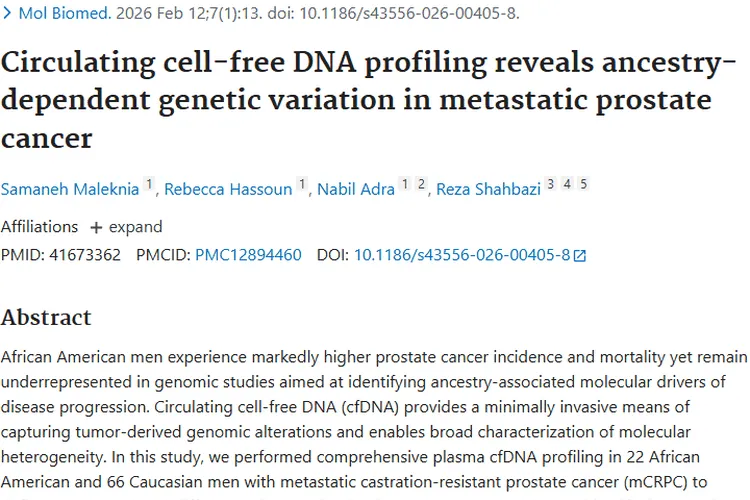Open author Samaneh Maleknia's link
Viewport: 750px width, 500px height.
70,189
